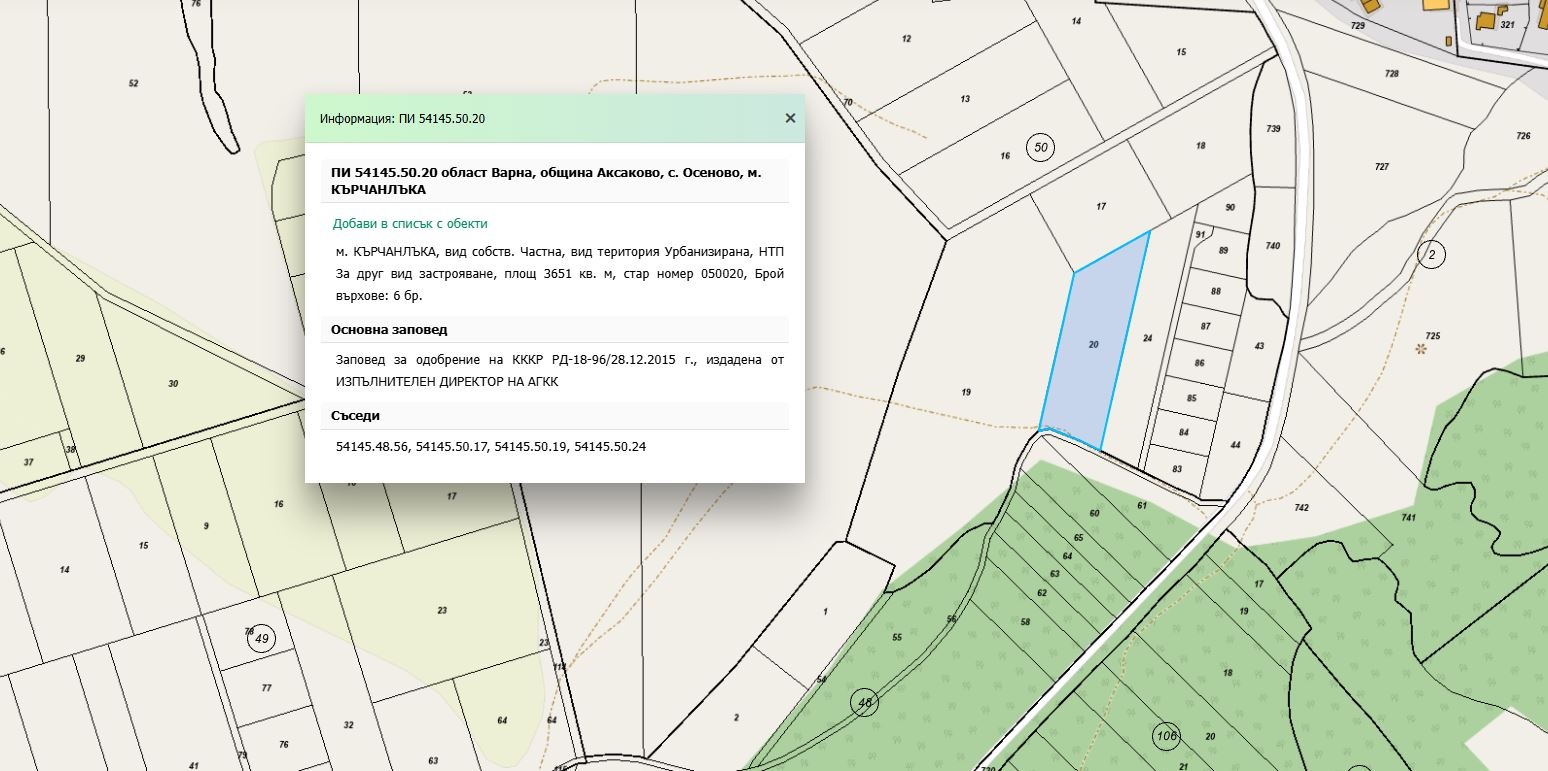
Task: Click the "Добави в списък с обекти" link
Action: [410, 224]
